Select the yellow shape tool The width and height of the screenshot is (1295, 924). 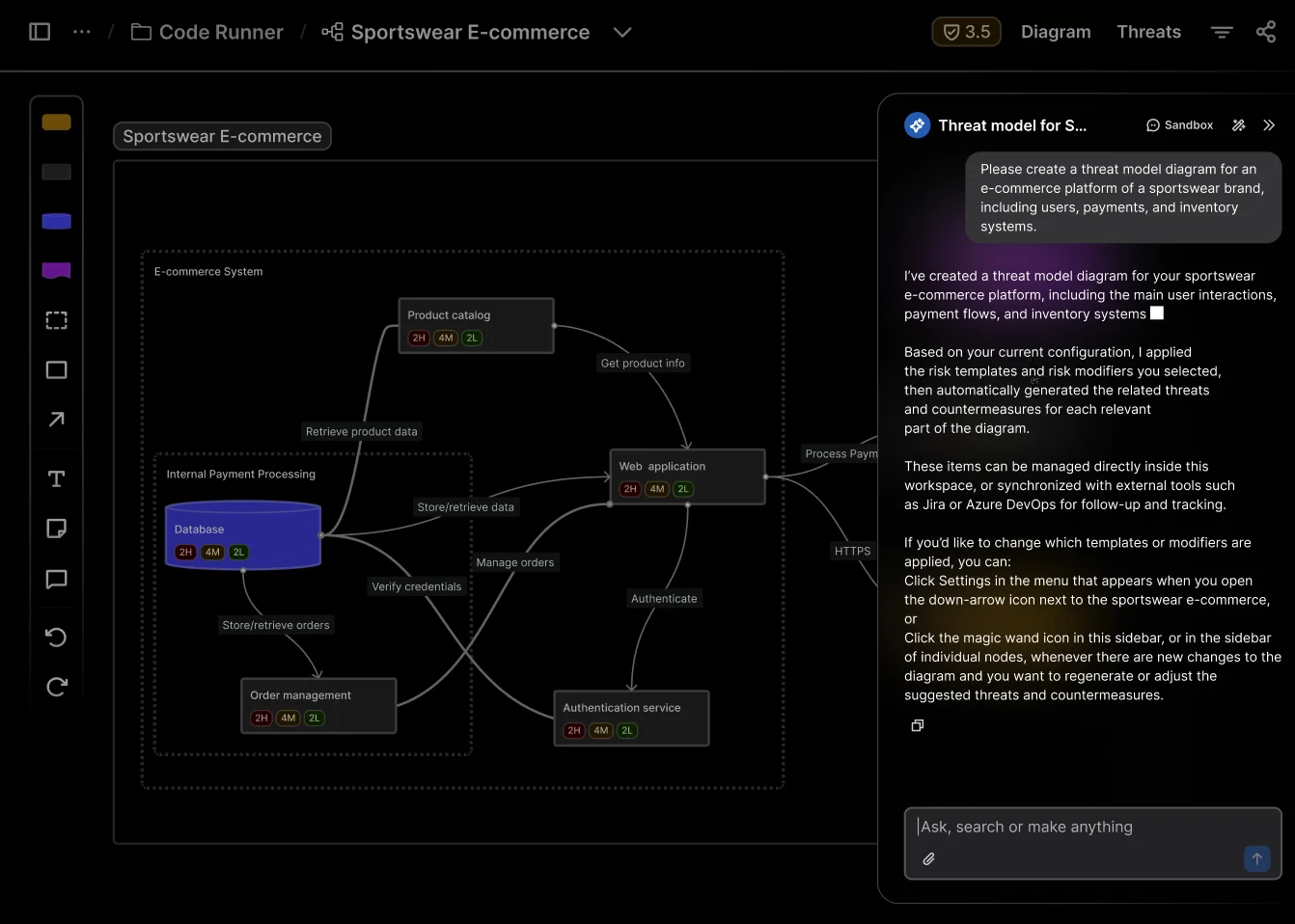[x=57, y=122]
